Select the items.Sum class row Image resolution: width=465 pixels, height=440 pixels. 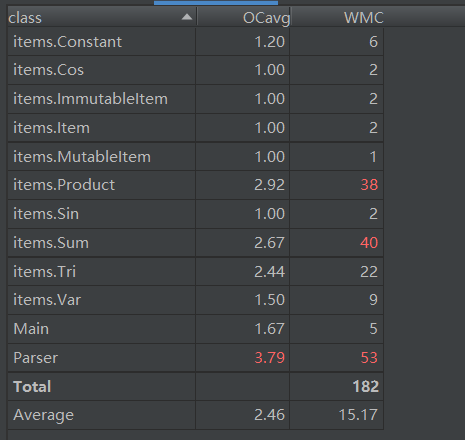coord(196,243)
